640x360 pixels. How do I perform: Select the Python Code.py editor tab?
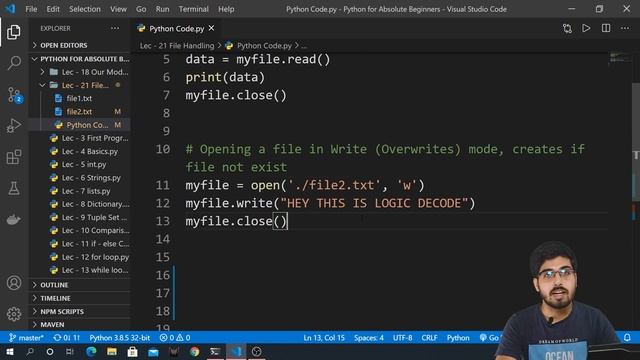click(x=176, y=28)
